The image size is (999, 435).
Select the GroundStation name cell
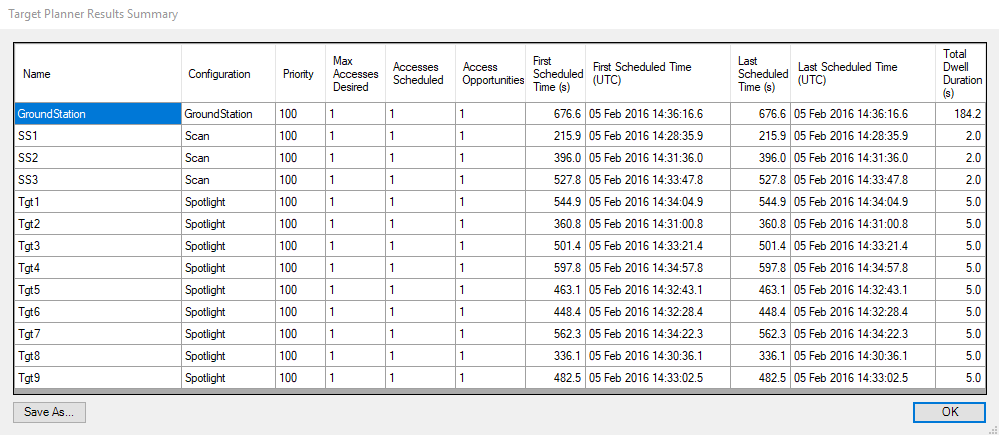(97, 114)
